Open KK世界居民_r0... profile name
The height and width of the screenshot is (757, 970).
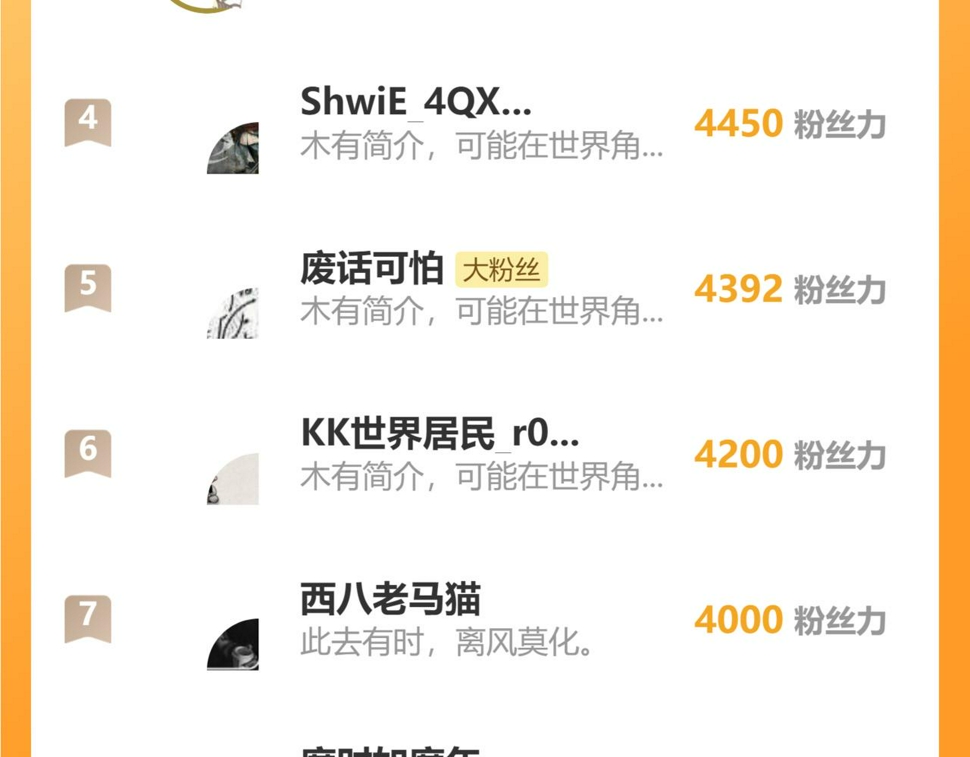point(440,434)
